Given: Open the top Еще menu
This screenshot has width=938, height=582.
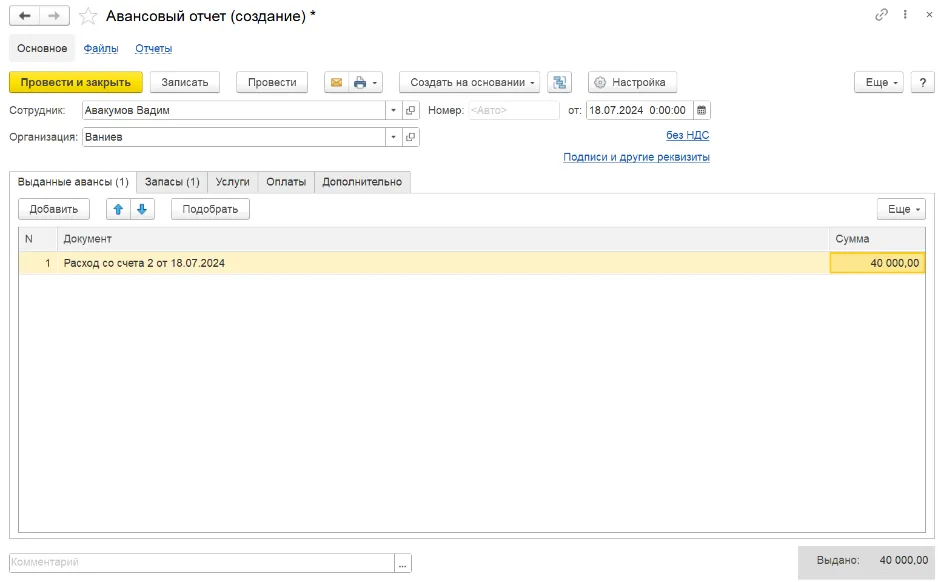Looking at the screenshot, I should click(879, 83).
